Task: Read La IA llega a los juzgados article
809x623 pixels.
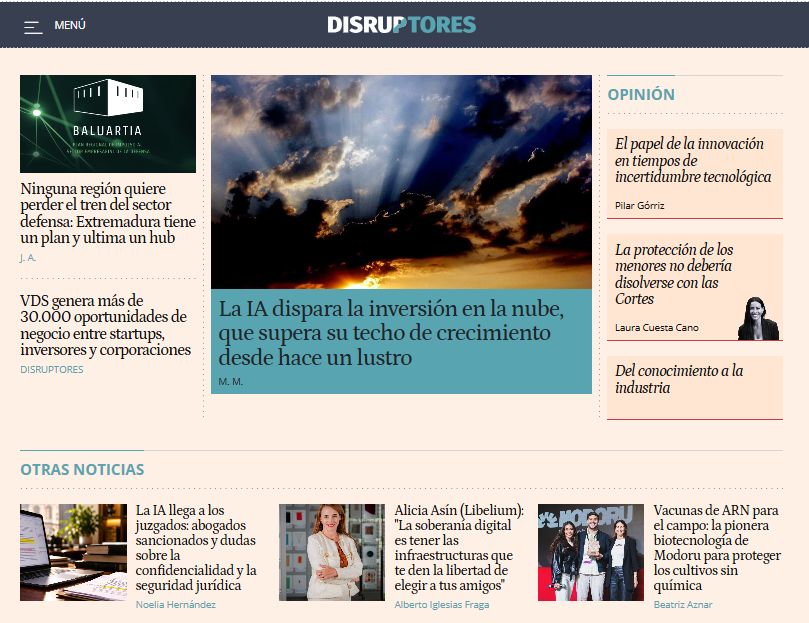Action: point(196,548)
